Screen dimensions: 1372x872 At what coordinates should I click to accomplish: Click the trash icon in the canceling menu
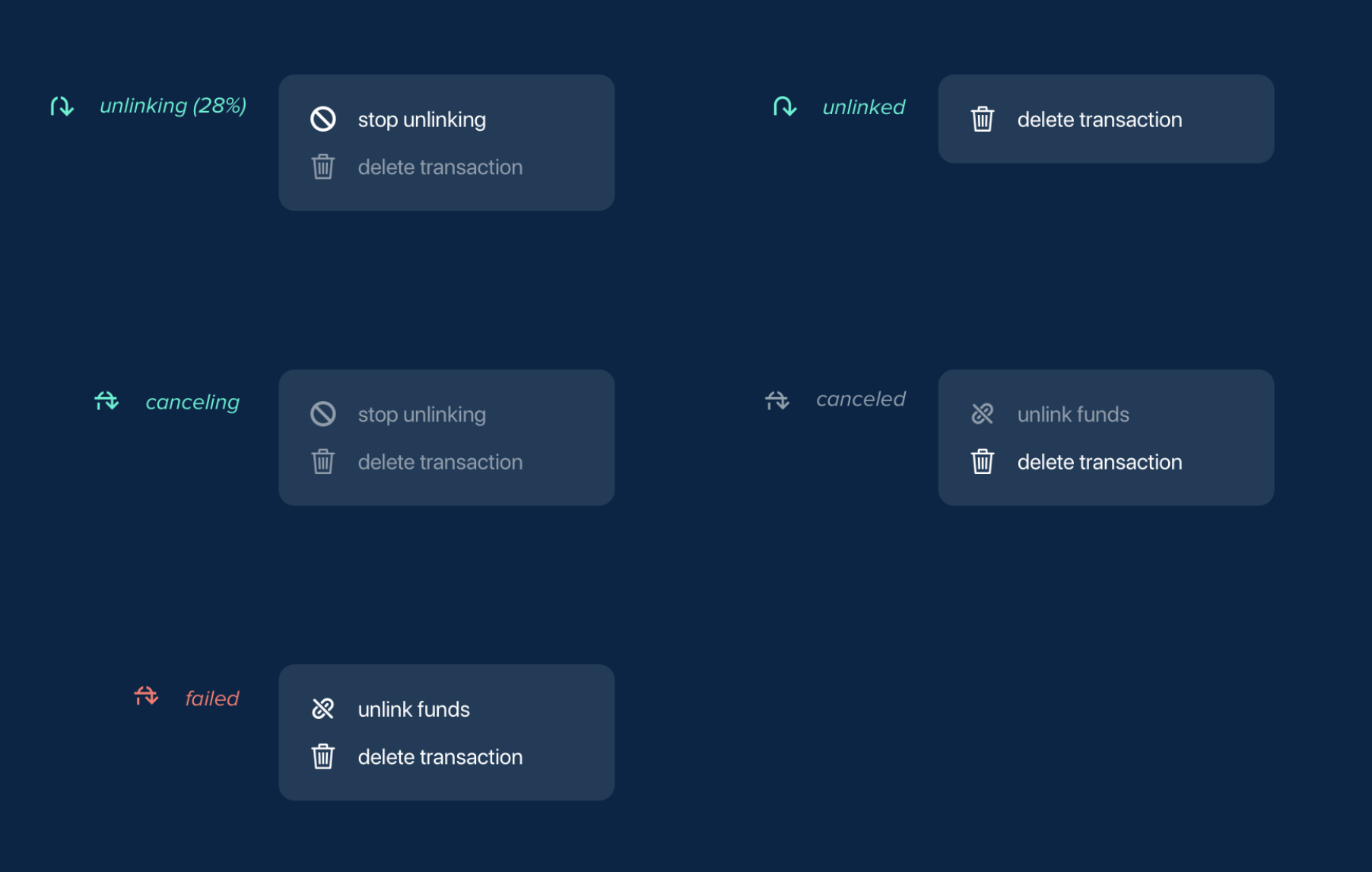(323, 462)
